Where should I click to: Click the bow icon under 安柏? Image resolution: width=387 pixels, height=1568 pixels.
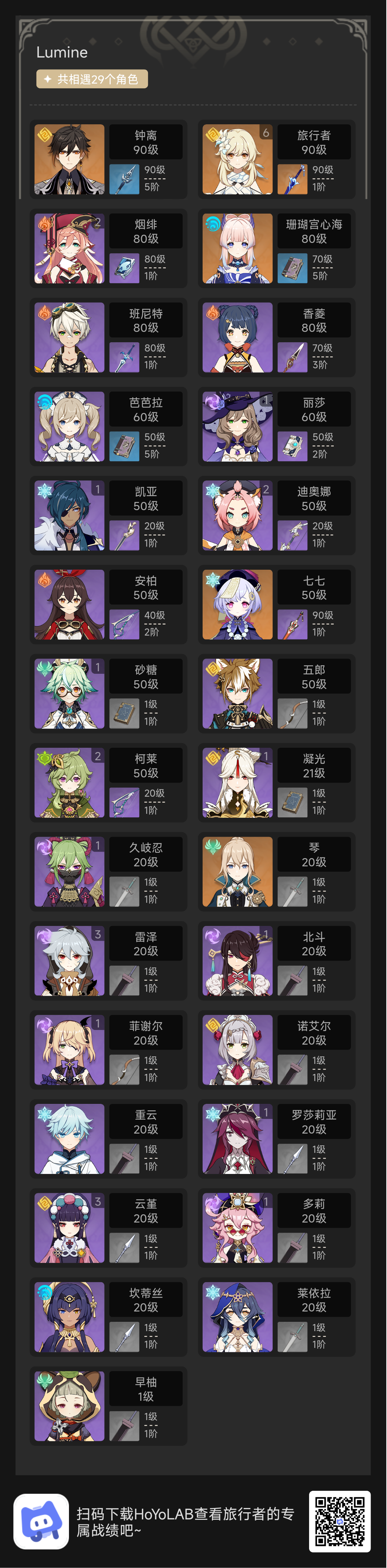point(124,624)
